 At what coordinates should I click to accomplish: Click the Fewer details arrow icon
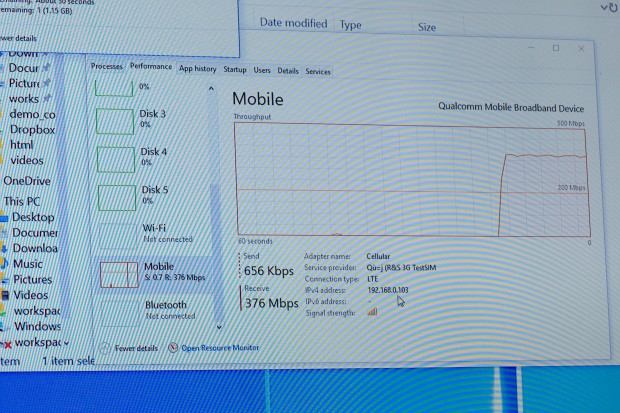[105, 348]
